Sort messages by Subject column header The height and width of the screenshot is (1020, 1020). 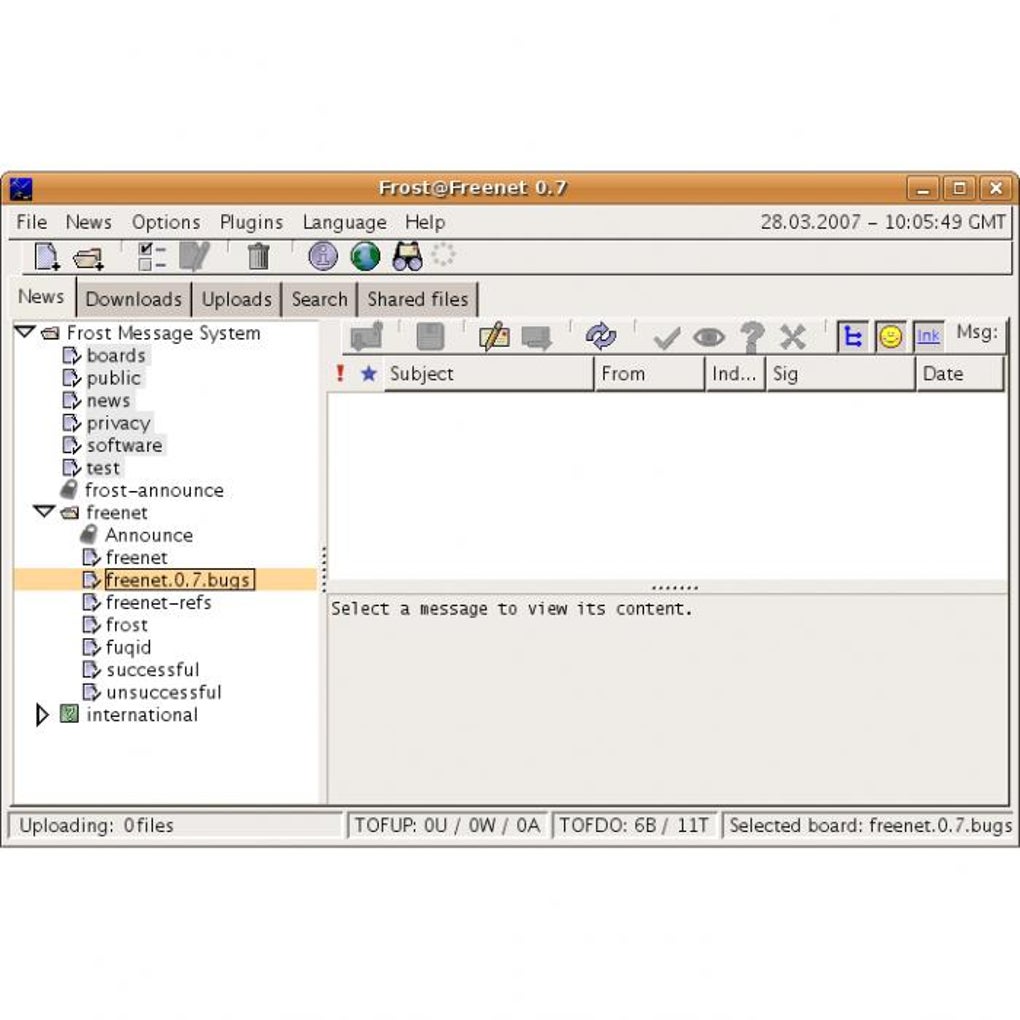(489, 373)
